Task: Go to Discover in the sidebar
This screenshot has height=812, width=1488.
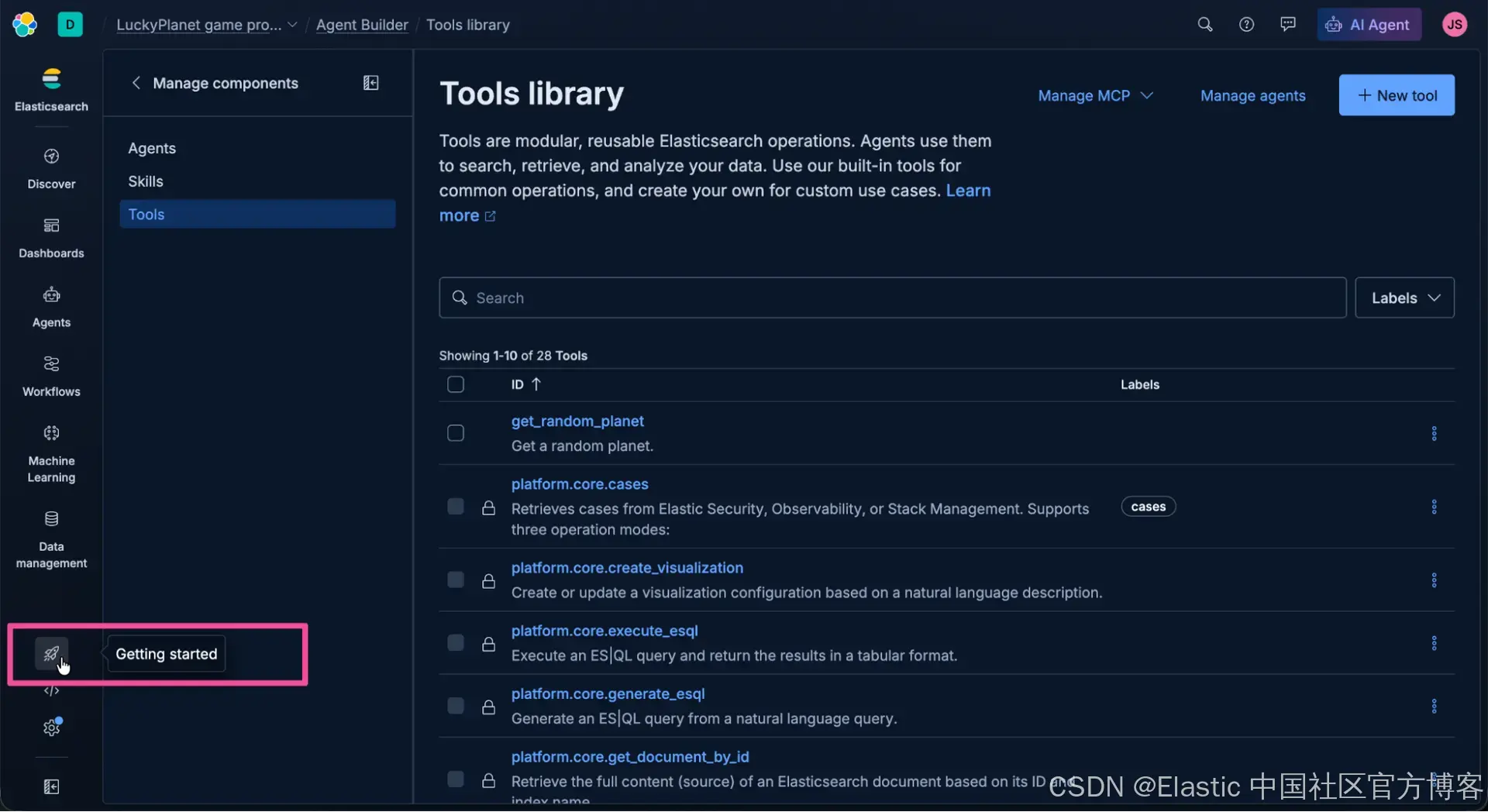Action: click(x=51, y=168)
